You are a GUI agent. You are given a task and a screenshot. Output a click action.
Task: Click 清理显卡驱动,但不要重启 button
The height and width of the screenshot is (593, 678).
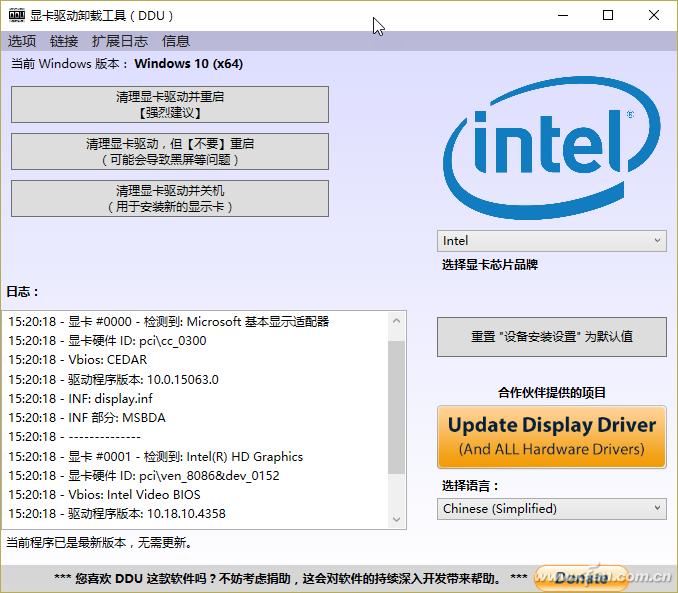click(170, 151)
